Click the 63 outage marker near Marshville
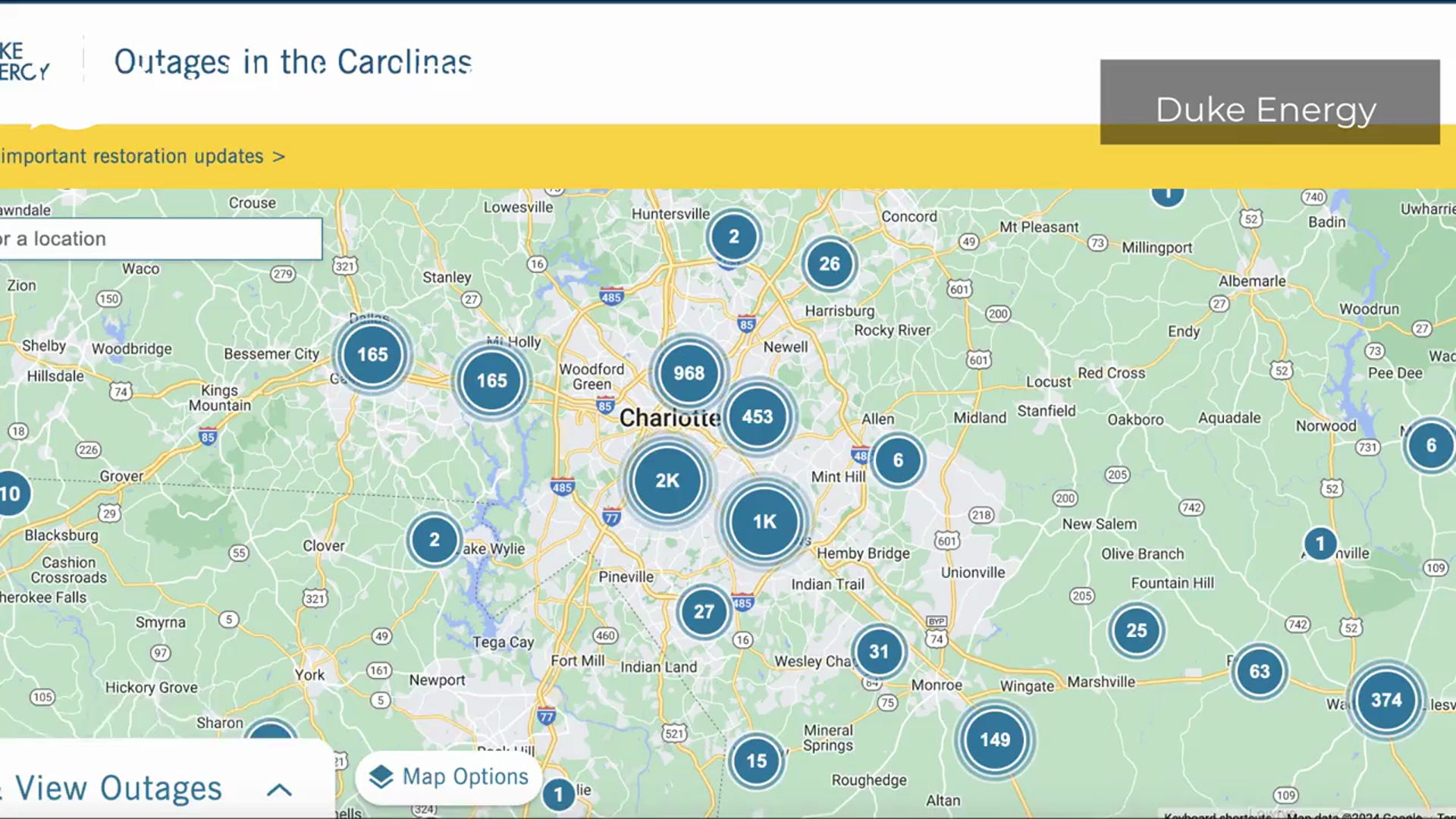This screenshot has height=819, width=1456. [x=1259, y=671]
